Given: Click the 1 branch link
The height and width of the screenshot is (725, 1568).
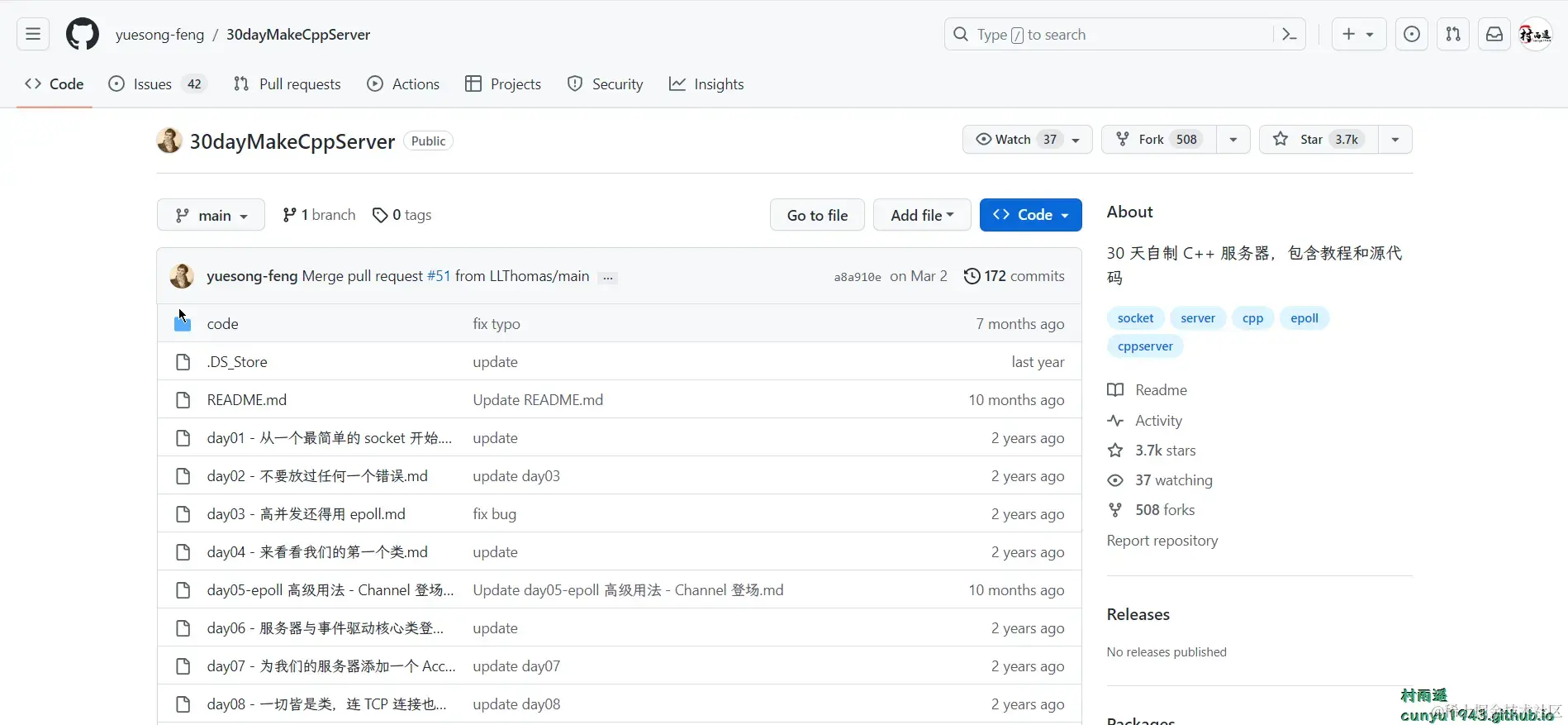Looking at the screenshot, I should 319,215.
